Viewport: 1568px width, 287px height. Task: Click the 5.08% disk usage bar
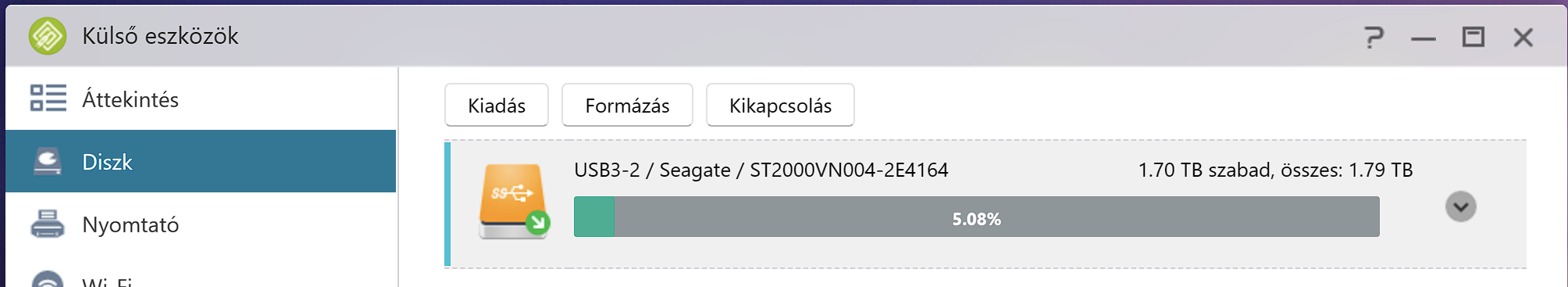point(977,217)
